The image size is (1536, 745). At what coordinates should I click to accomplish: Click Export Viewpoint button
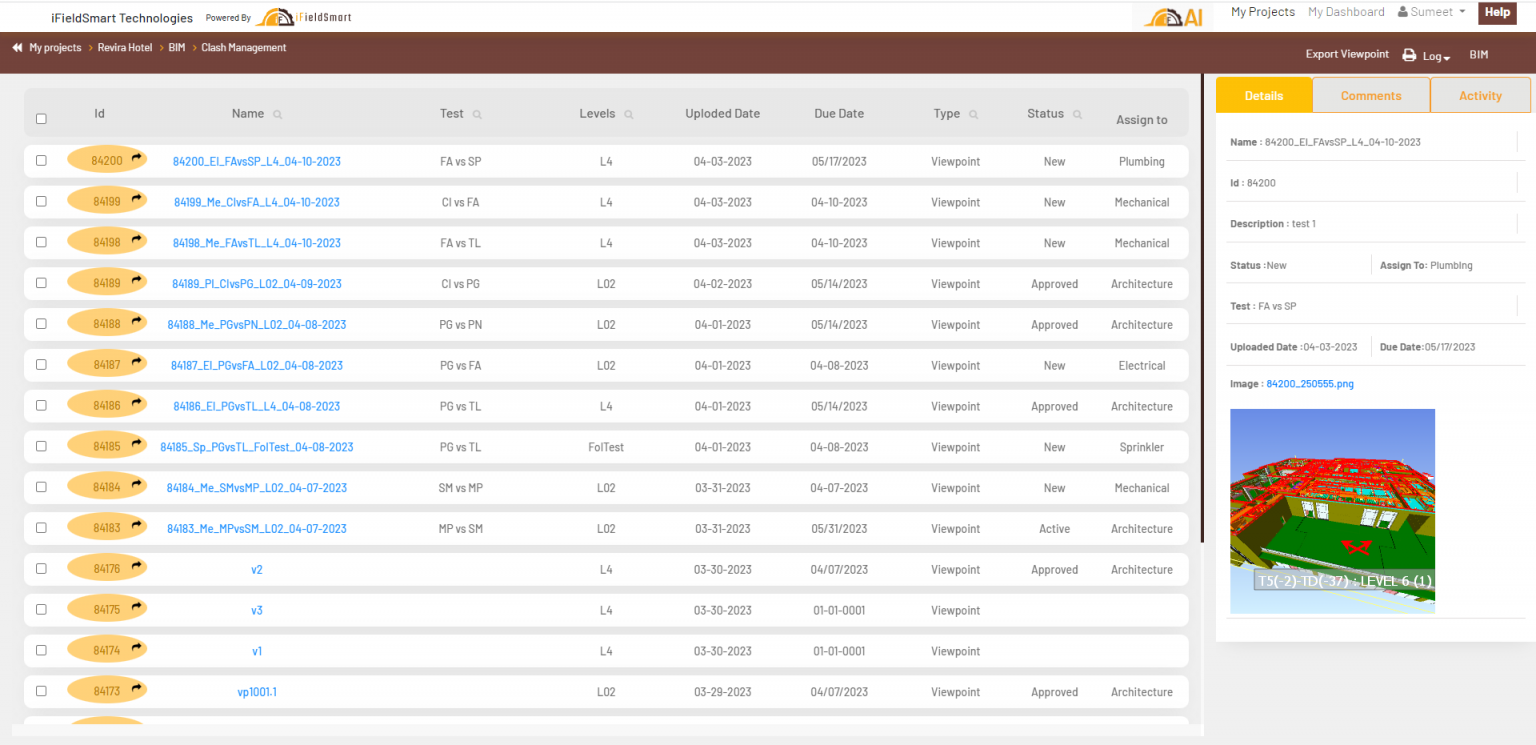(1346, 54)
